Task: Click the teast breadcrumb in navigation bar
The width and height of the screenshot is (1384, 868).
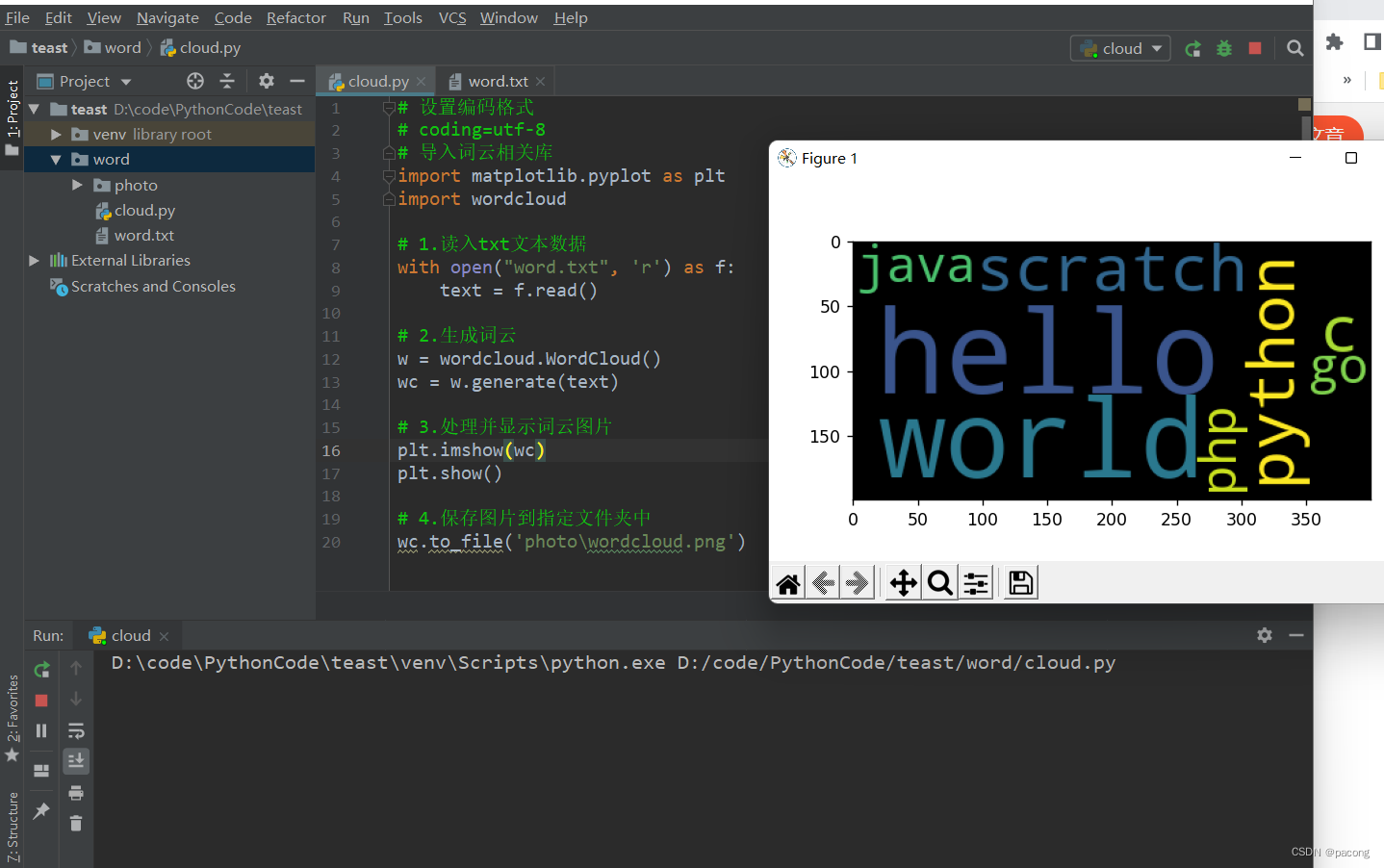Action: 38,48
